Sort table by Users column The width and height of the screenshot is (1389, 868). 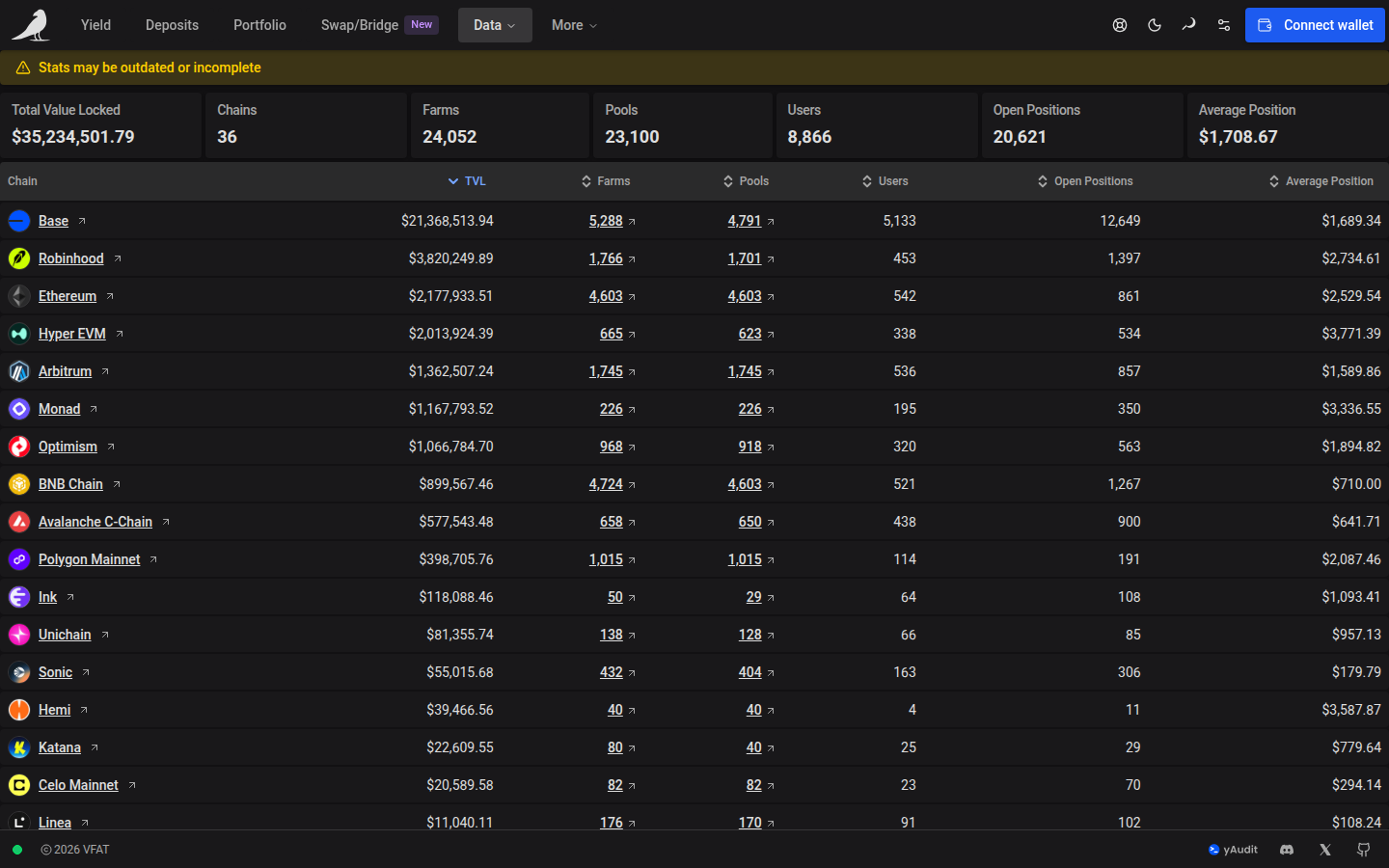click(885, 181)
